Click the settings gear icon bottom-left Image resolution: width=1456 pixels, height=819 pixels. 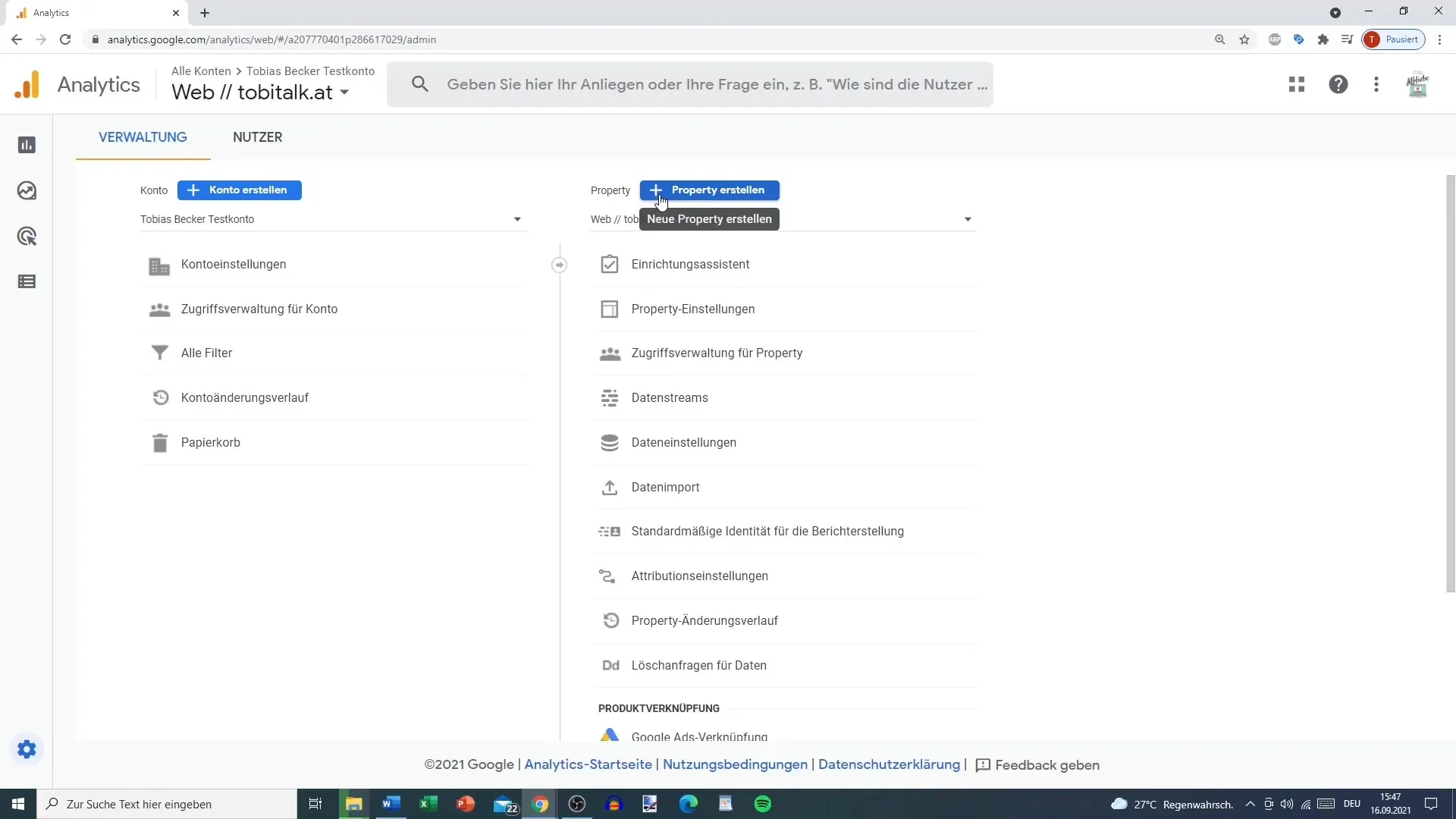(27, 750)
